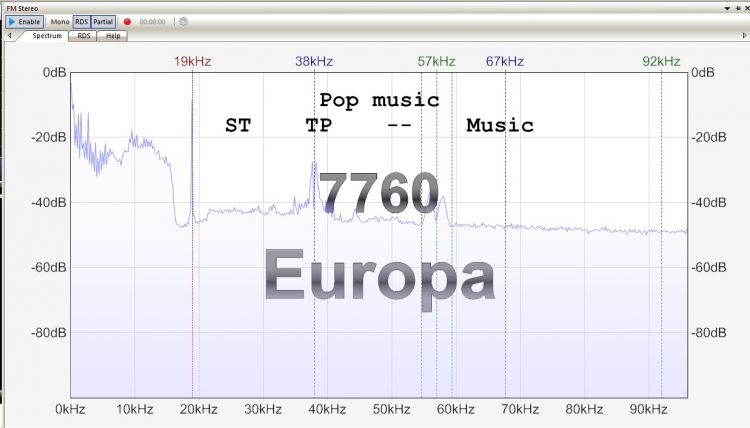Open settings with the gear icon
The height and width of the screenshot is (428, 750).
(183, 22)
